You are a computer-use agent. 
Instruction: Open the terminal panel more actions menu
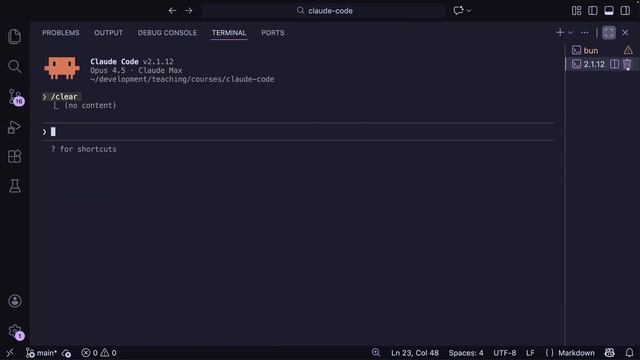click(x=584, y=33)
